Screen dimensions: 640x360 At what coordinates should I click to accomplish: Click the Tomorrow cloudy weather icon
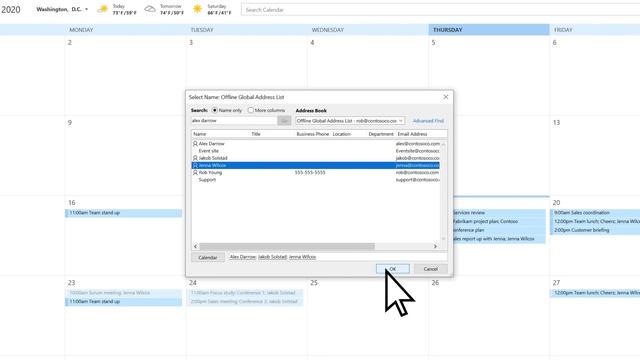tap(150, 9)
